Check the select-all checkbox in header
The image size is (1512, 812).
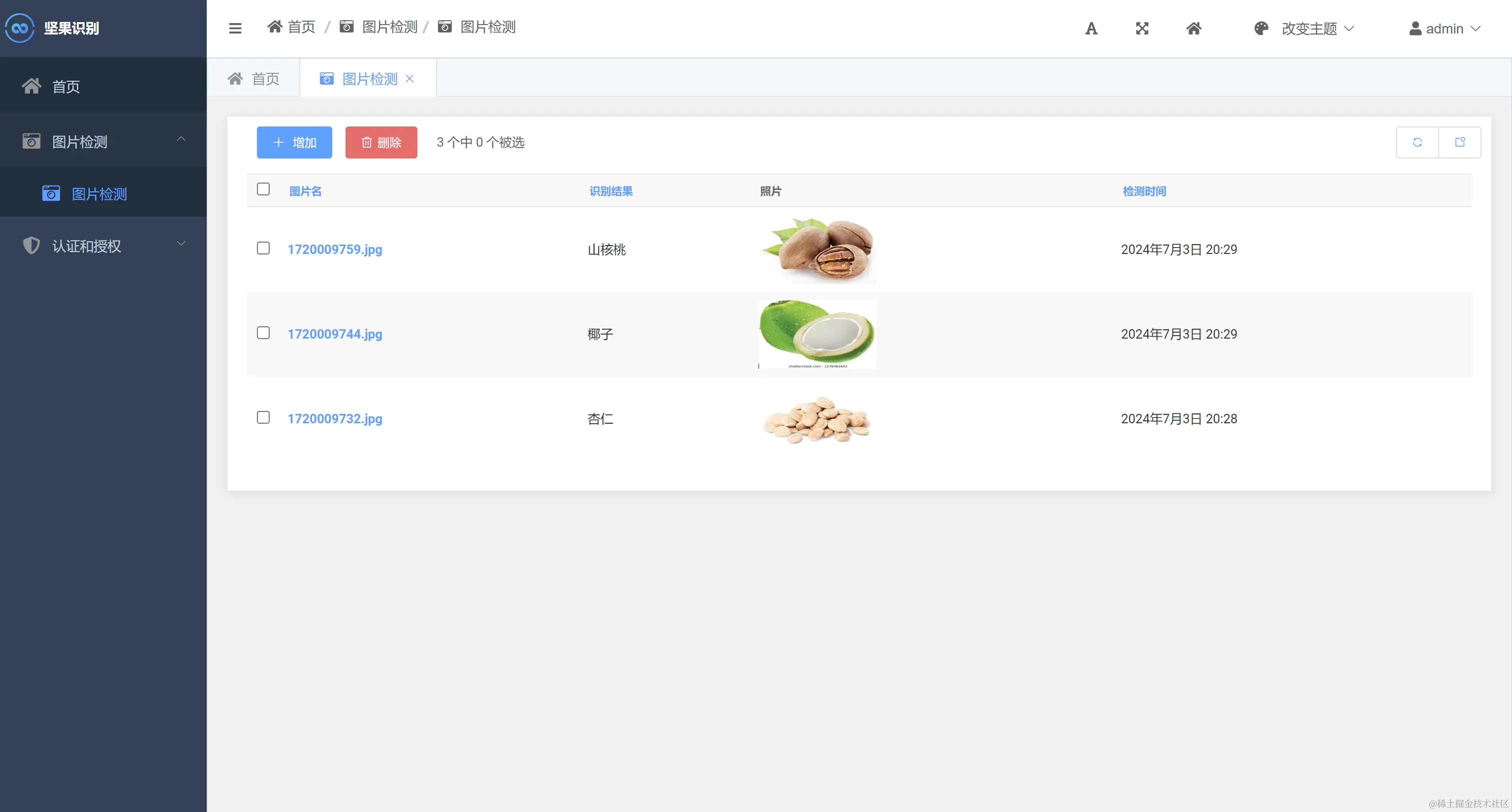(263, 189)
